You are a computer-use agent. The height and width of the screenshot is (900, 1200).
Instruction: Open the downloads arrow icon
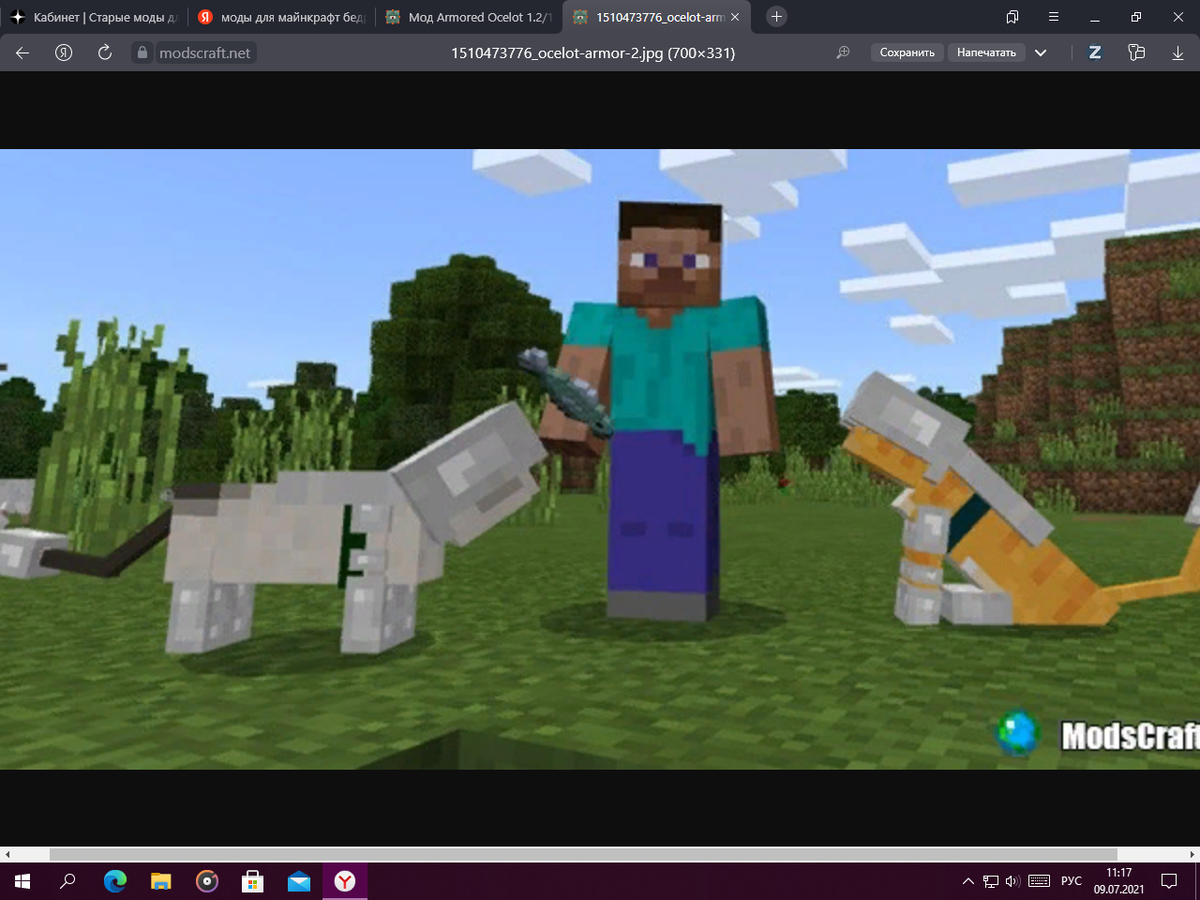(x=1177, y=53)
